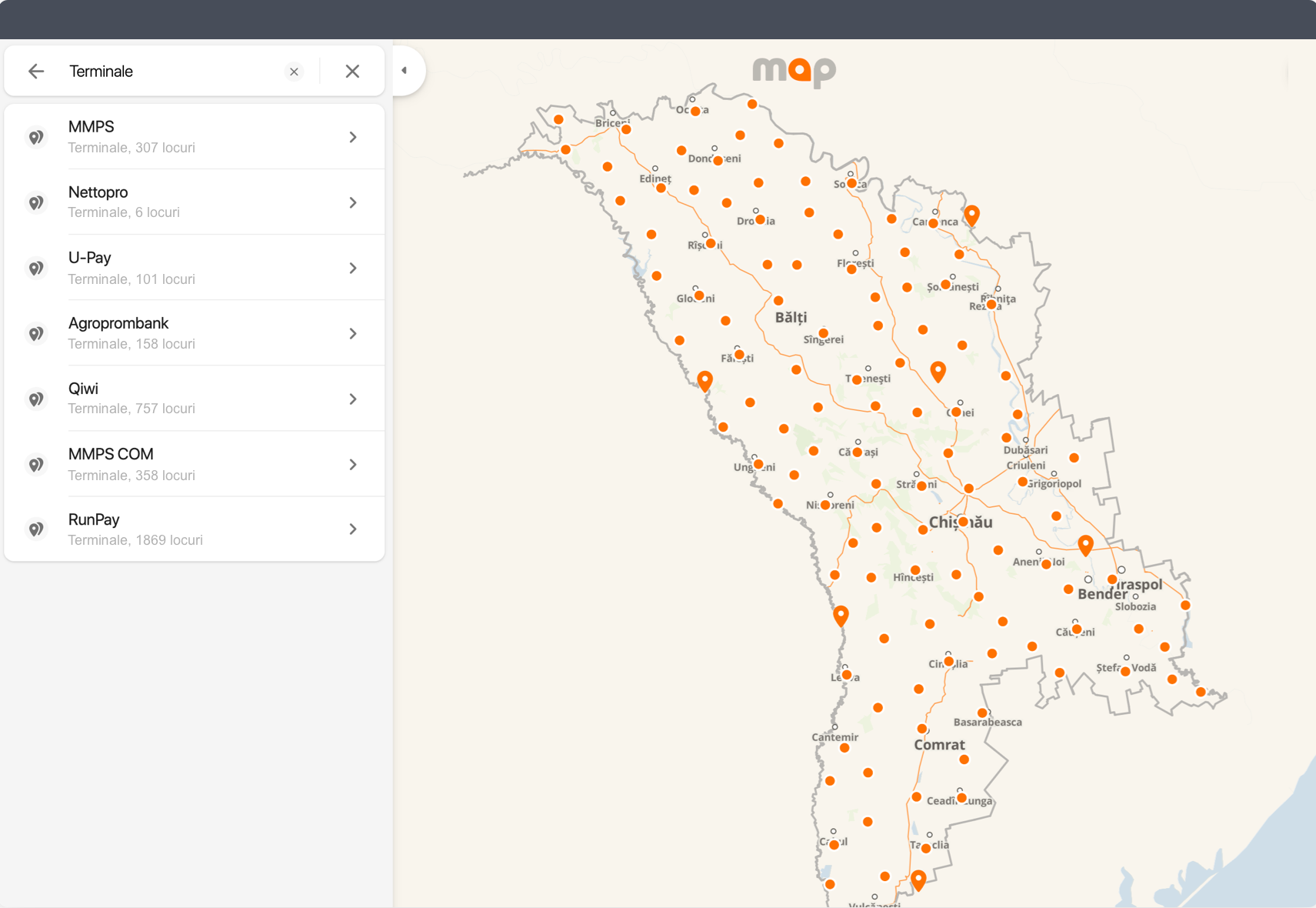This screenshot has height=908, width=1316.
Task: Click the Hîncești label on map
Action: (x=913, y=577)
